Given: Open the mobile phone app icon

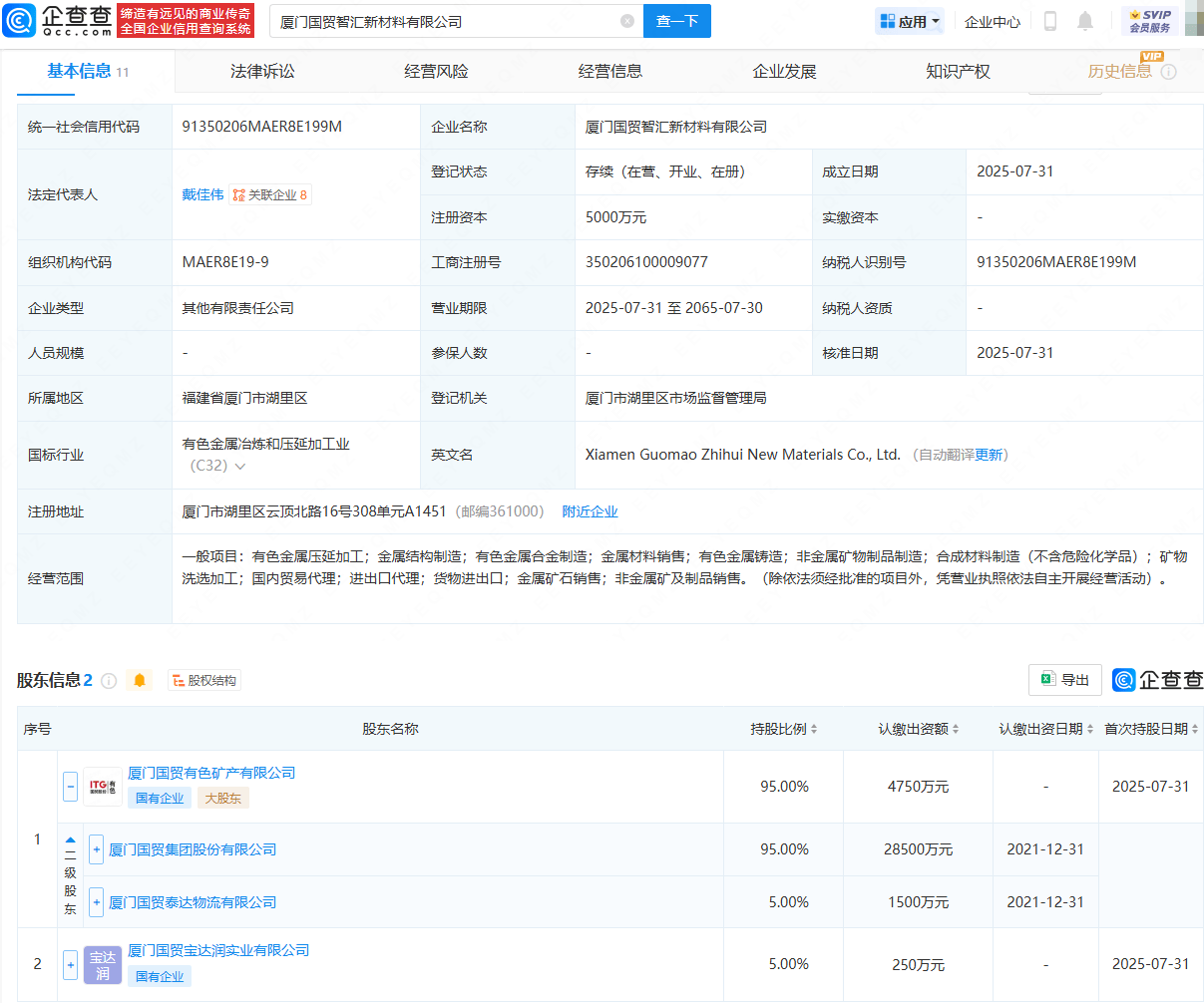Looking at the screenshot, I should [x=1049, y=21].
